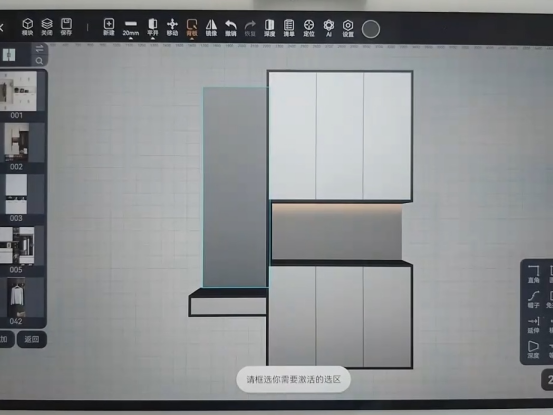Select the 帽子 curve tool
The width and height of the screenshot is (553, 415).
[533, 299]
